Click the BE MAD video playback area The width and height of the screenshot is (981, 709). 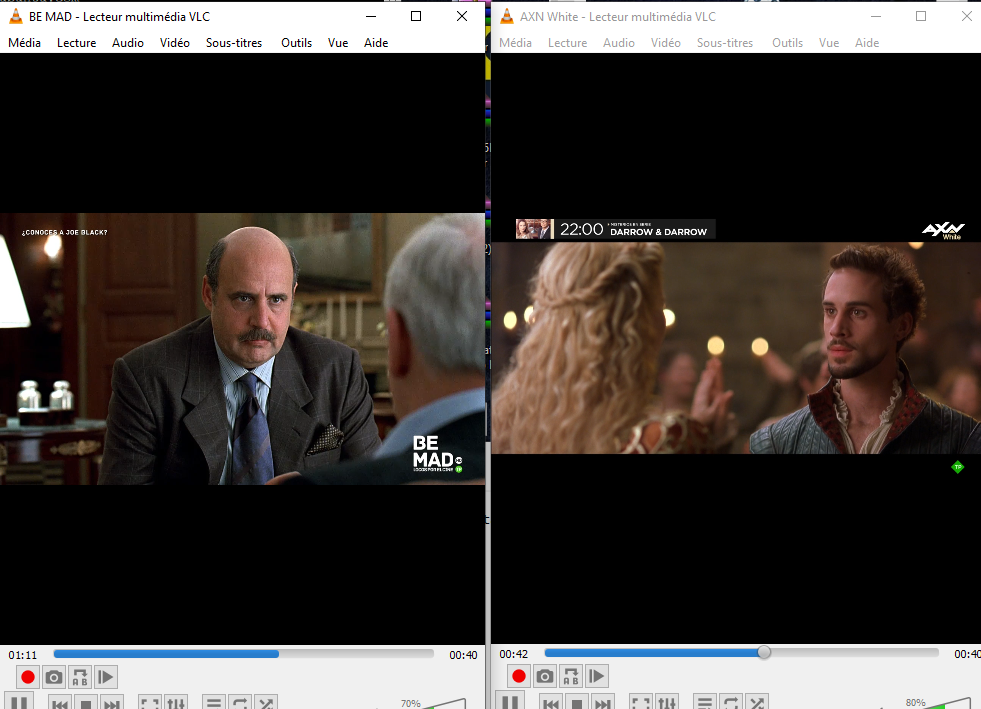tap(242, 349)
